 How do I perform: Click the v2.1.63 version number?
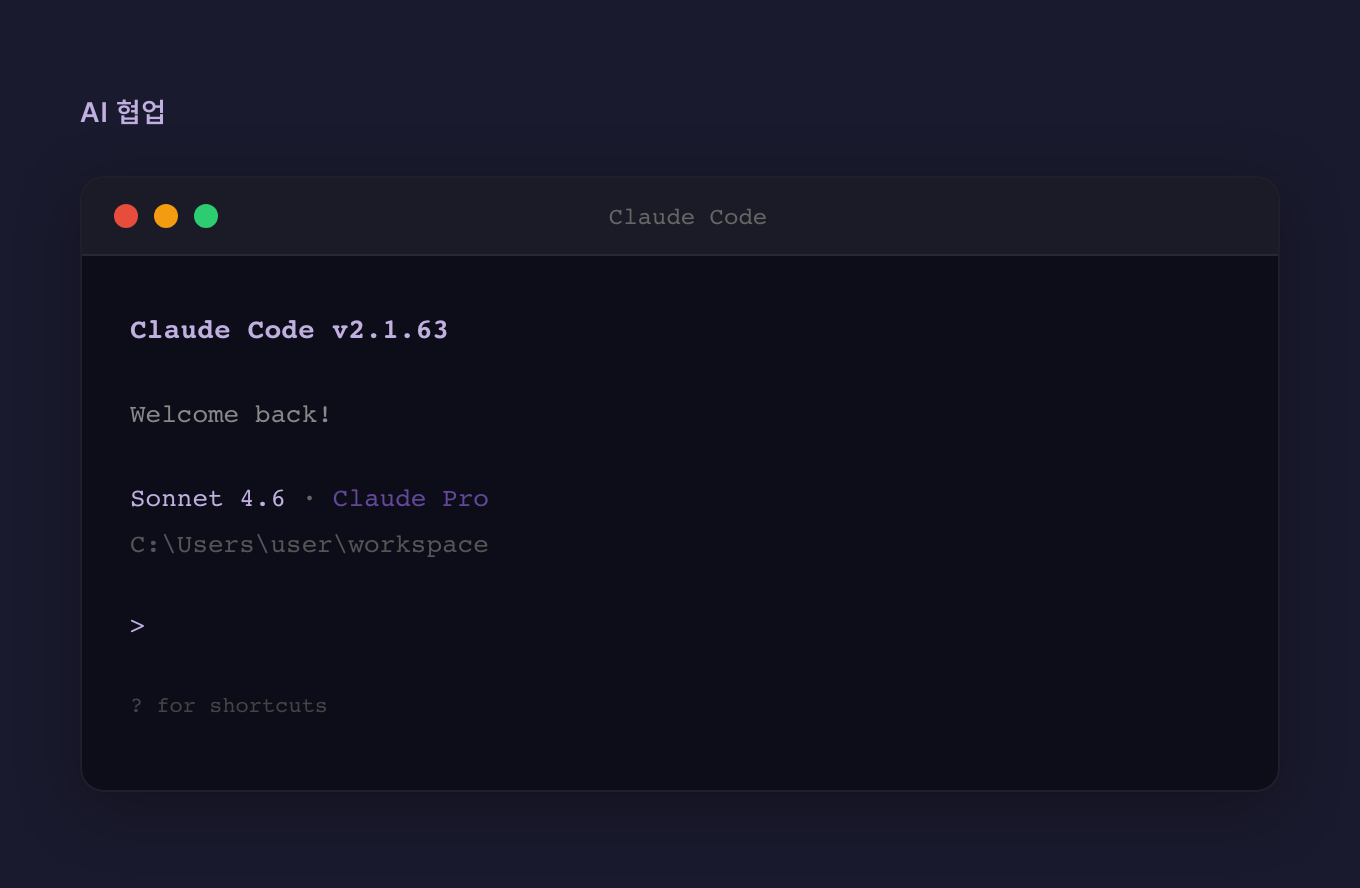click(390, 330)
